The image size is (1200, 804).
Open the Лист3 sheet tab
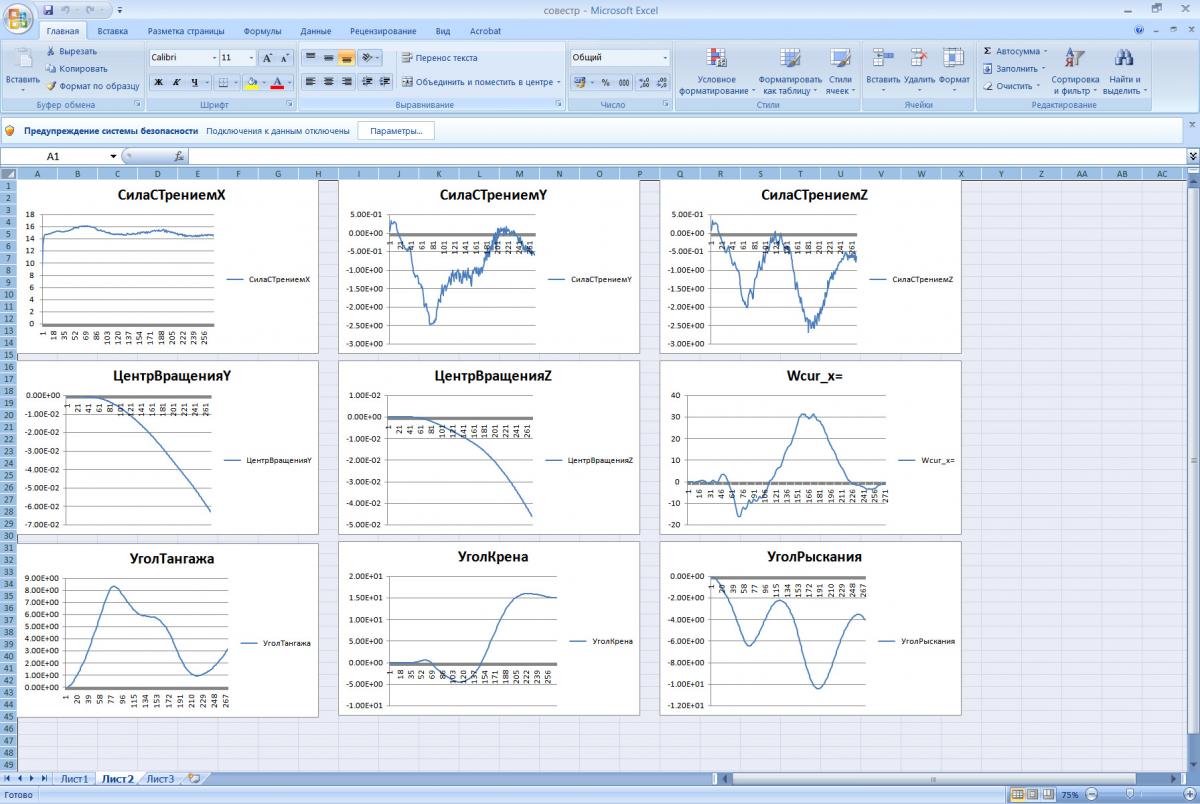160,778
